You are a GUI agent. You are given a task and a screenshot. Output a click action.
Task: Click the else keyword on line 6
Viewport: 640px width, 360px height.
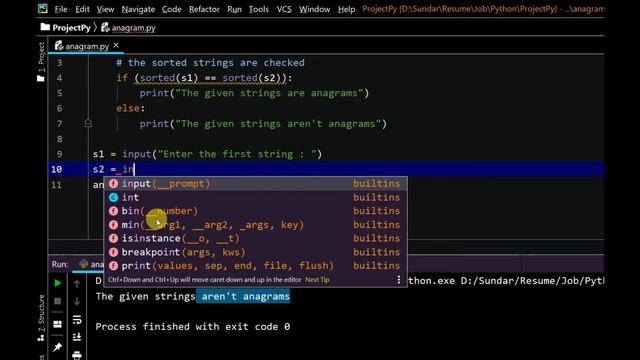(x=128, y=108)
